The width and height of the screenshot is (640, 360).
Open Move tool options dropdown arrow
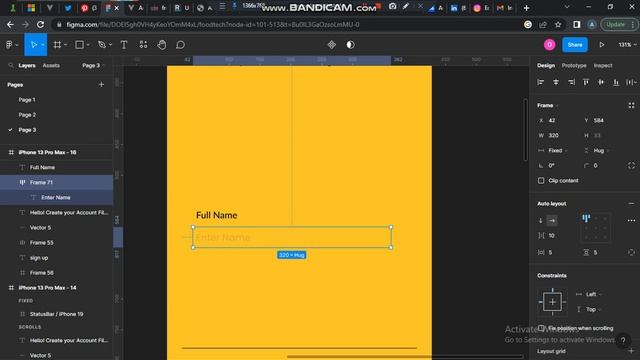[42, 45]
